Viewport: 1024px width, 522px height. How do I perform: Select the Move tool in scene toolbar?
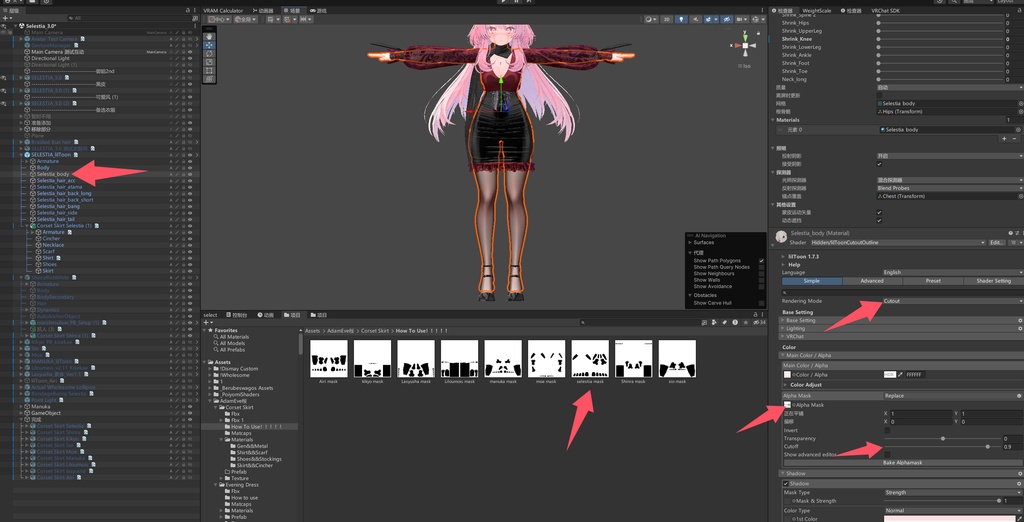pyautogui.click(x=209, y=45)
